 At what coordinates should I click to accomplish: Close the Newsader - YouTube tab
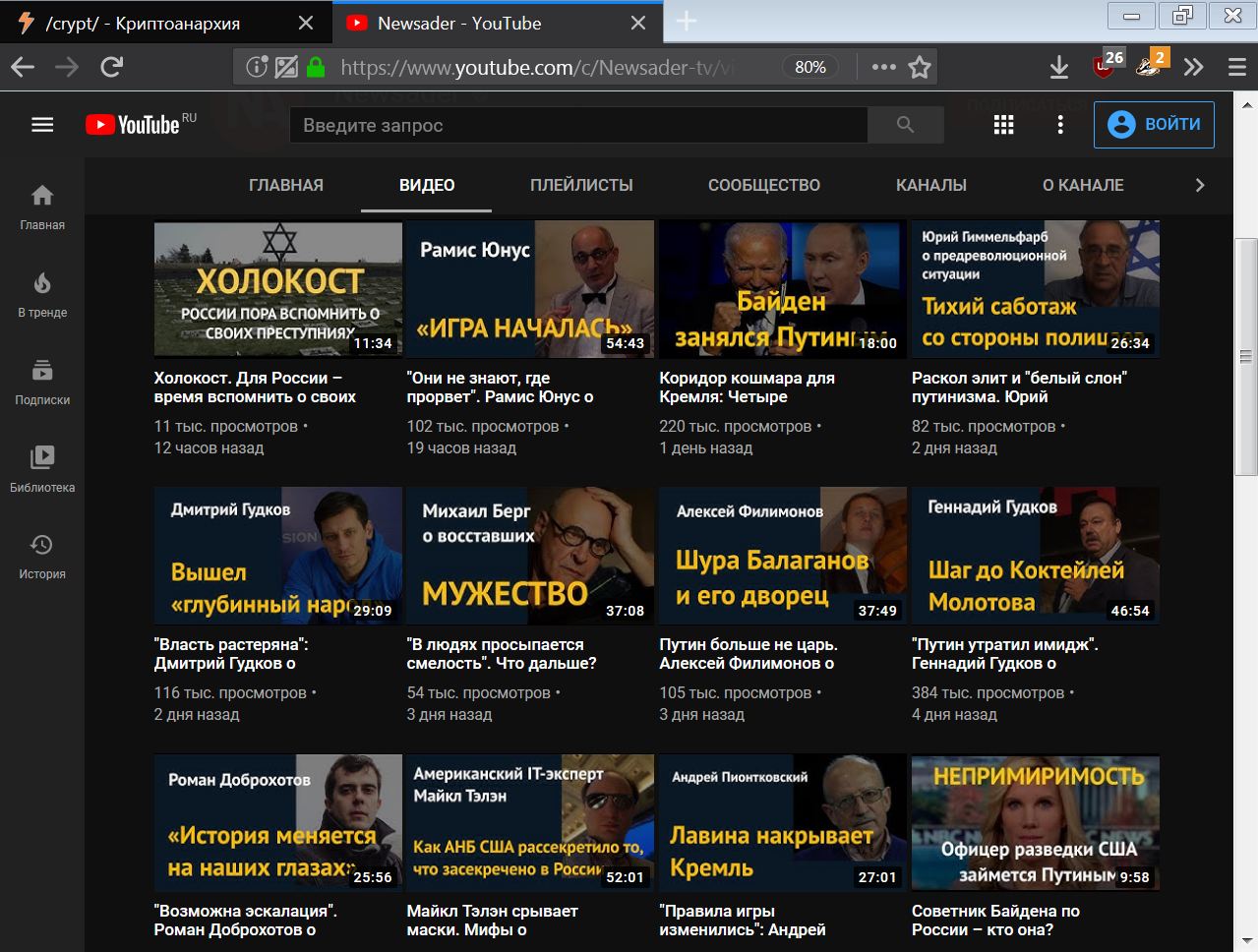(x=638, y=23)
